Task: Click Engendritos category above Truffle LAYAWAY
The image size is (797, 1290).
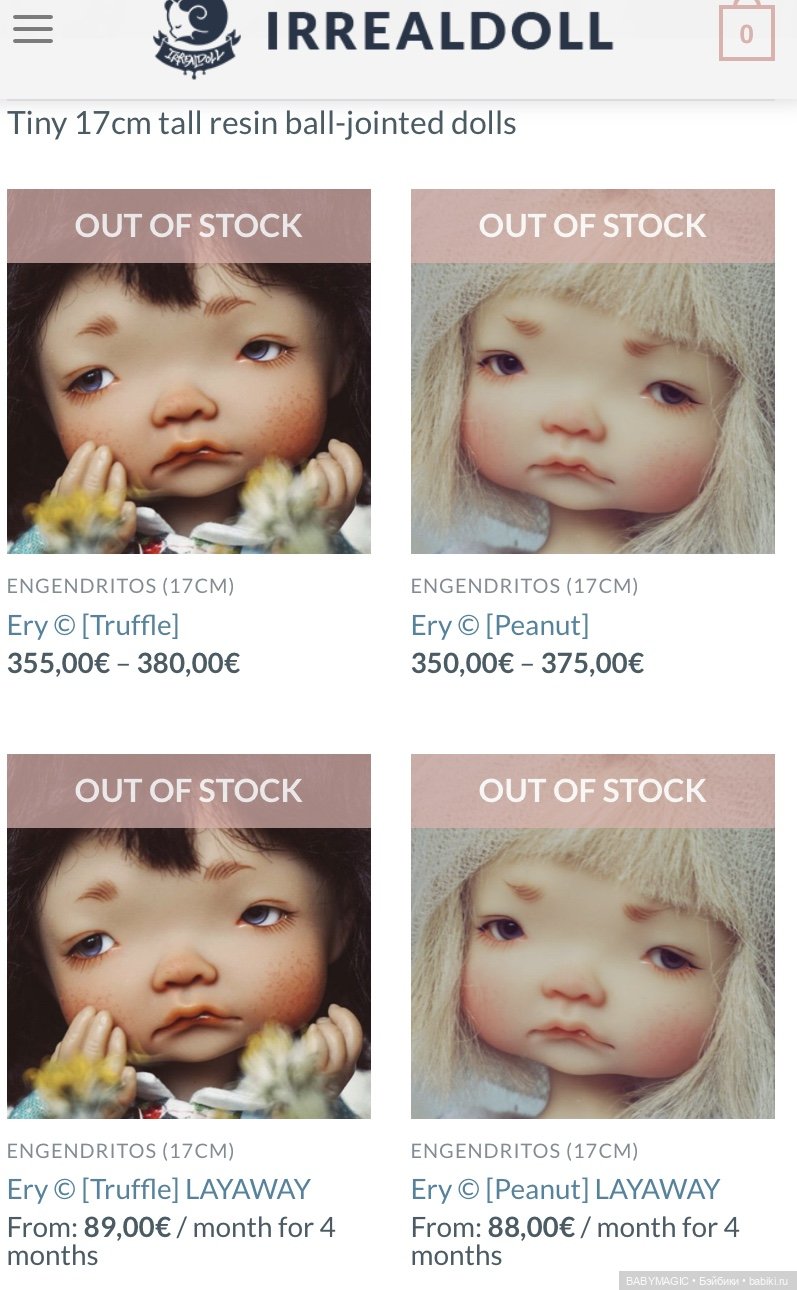Action: point(121,1151)
